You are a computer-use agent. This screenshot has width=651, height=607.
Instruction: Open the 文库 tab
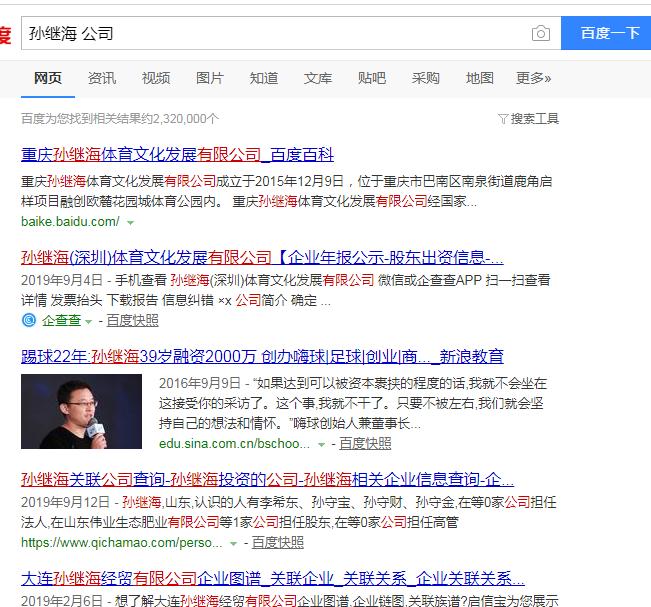[x=318, y=78]
